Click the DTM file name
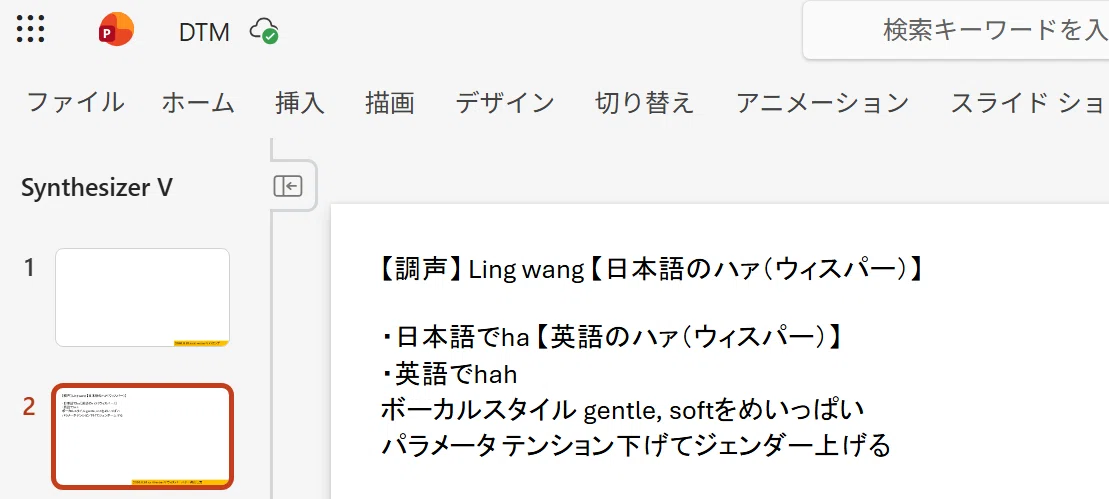The width and height of the screenshot is (1109, 499). pos(204,33)
